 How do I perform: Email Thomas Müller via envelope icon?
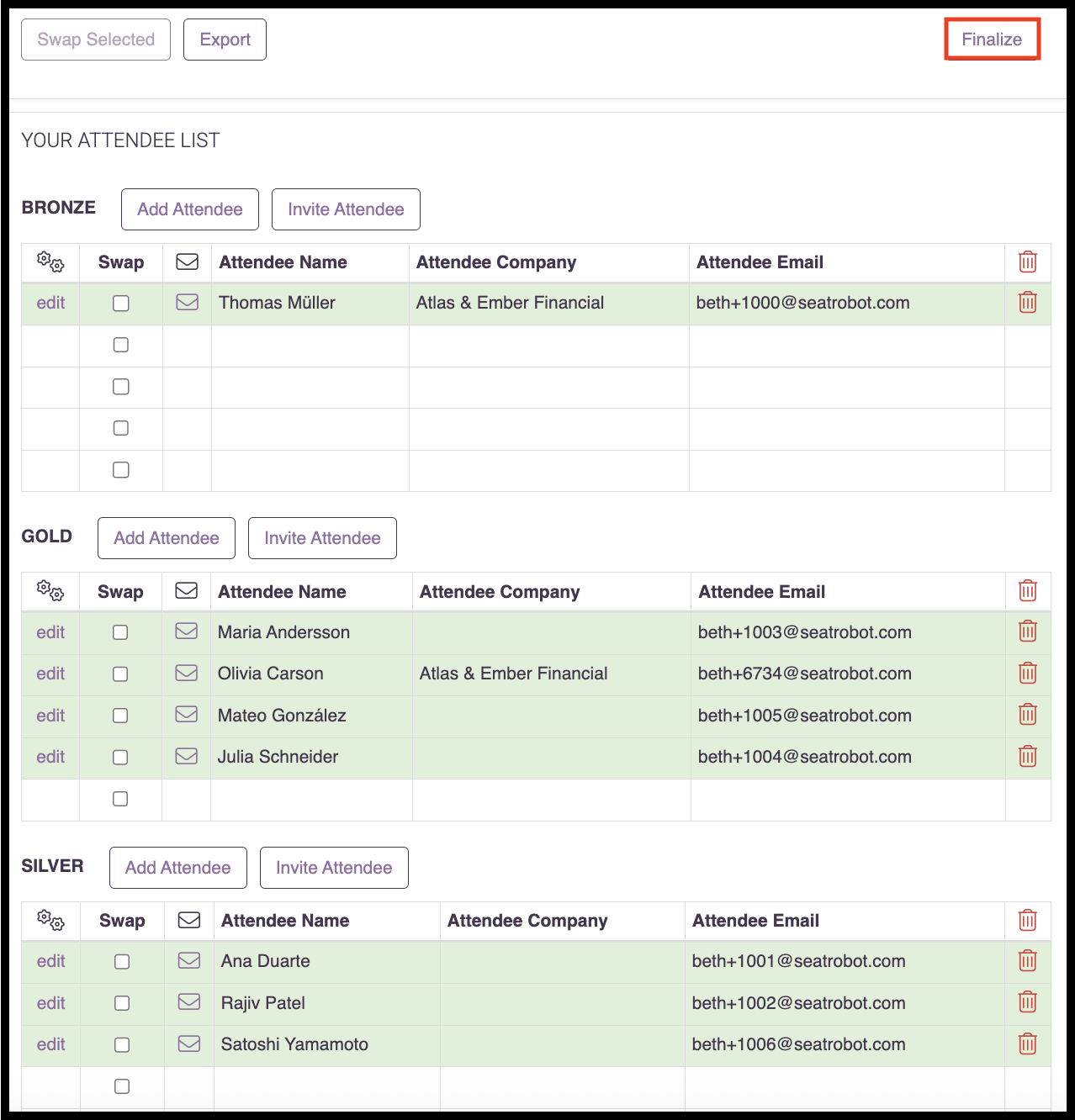188,302
